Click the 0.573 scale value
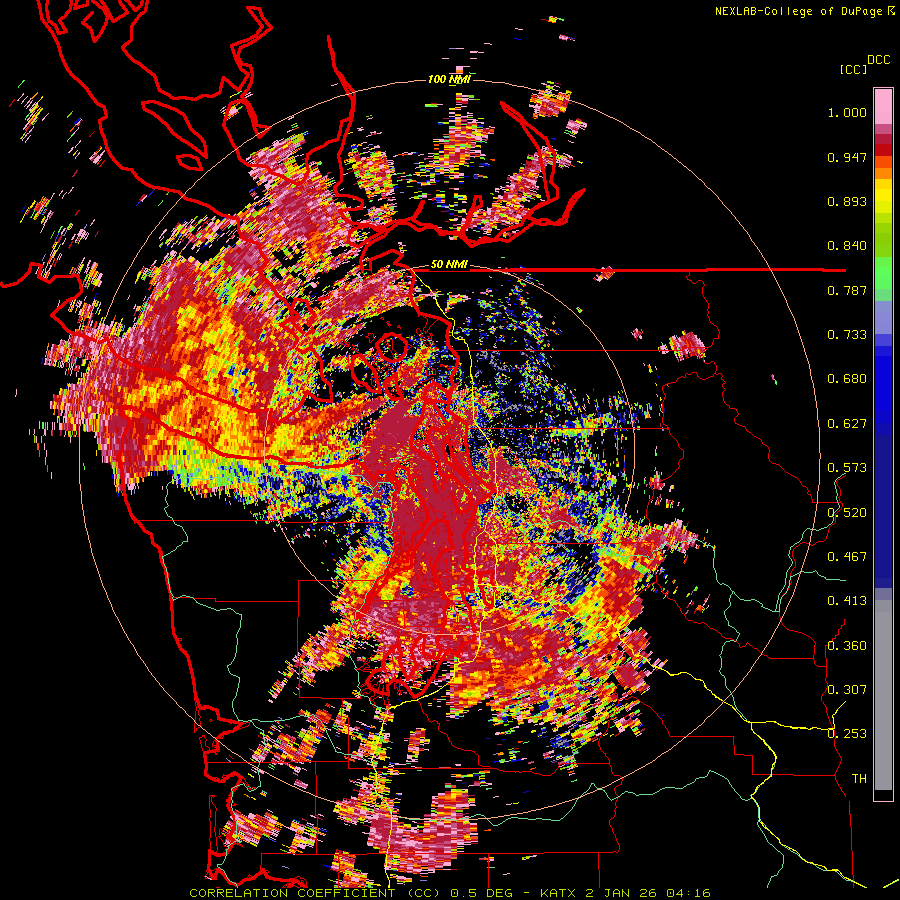The image size is (900, 900). 847,468
